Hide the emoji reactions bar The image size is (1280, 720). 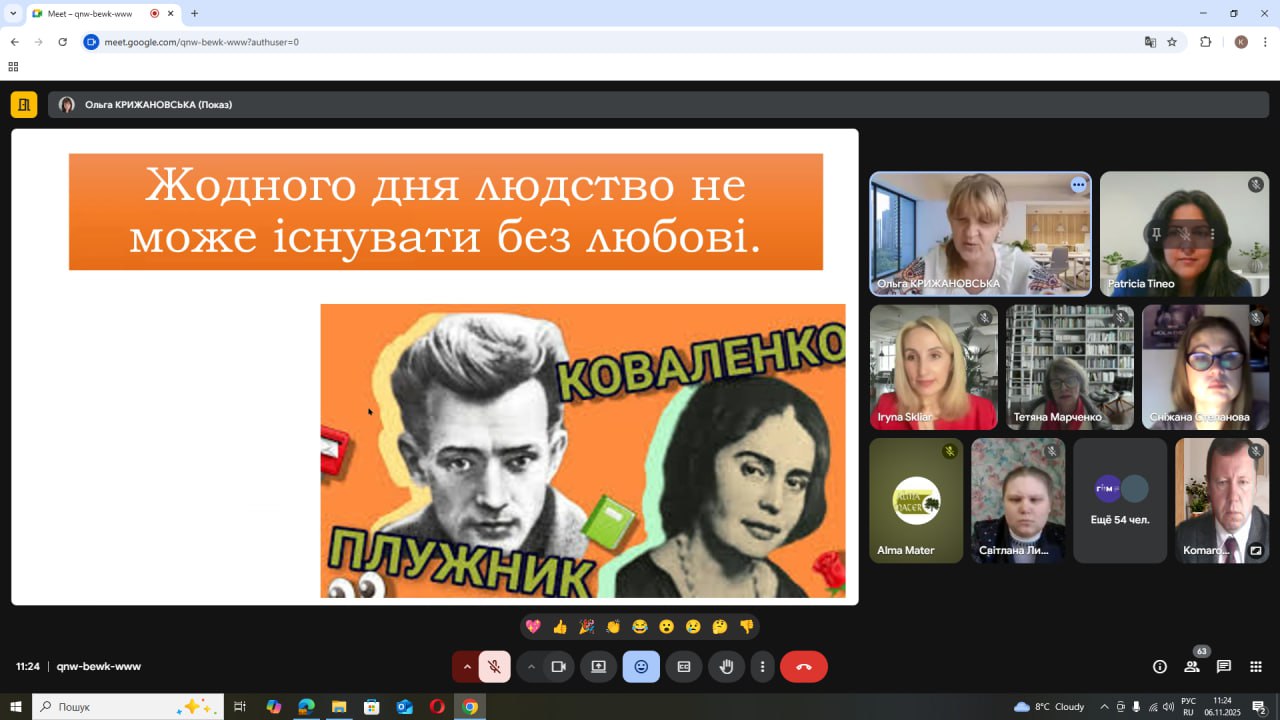click(641, 667)
